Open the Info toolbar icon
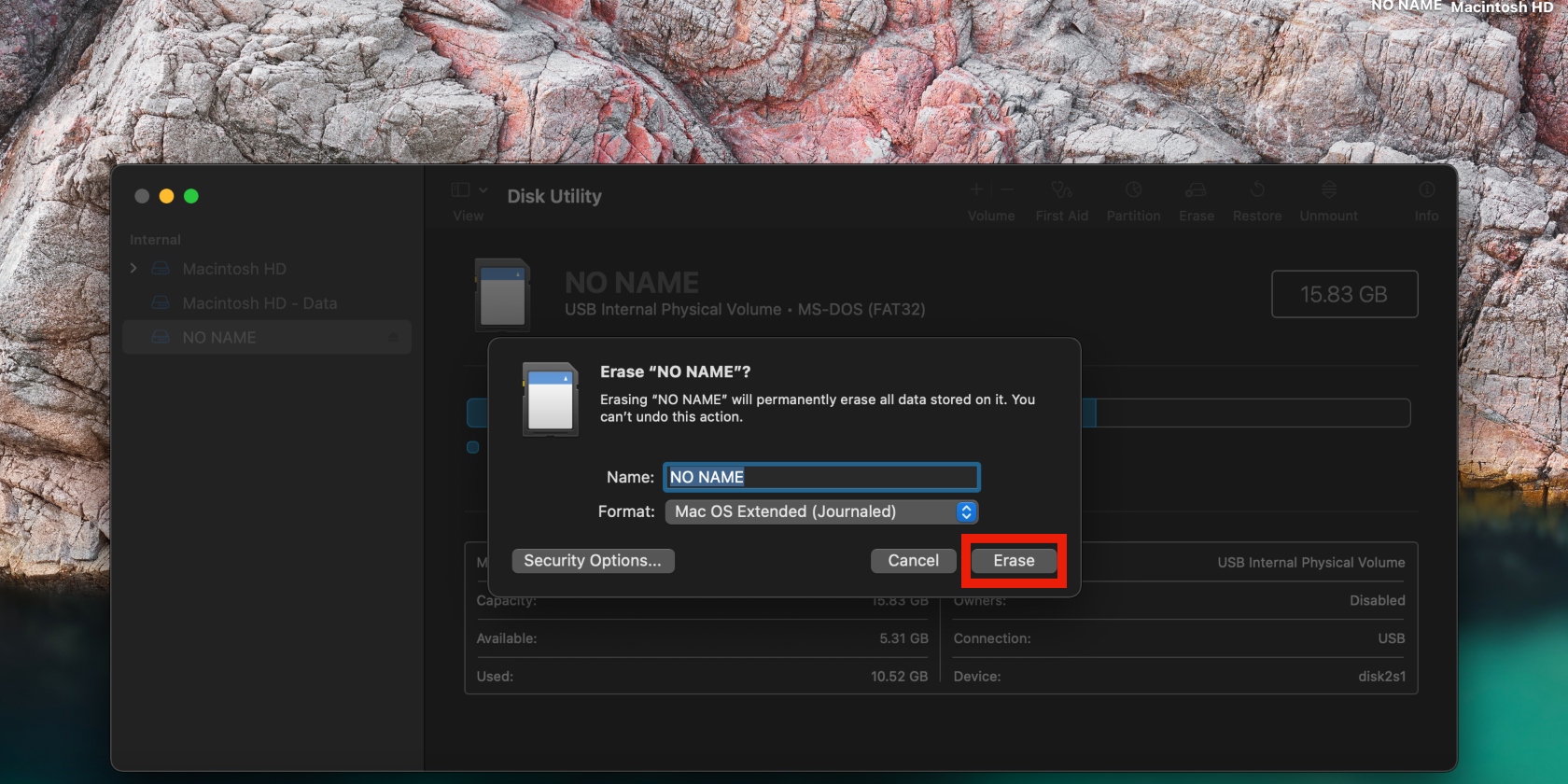1568x784 pixels. point(1426,189)
